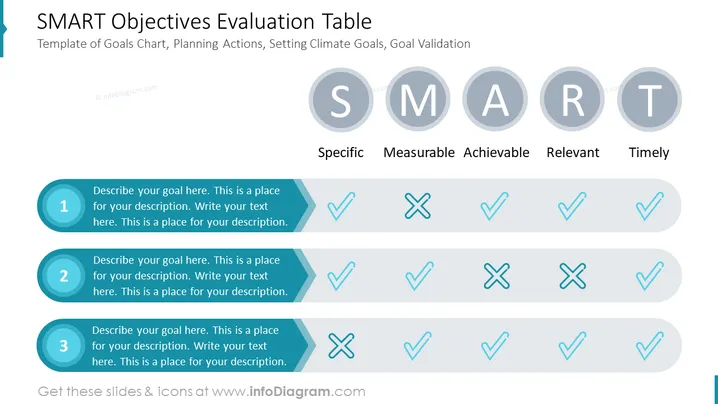Click the number 1 goal badge
Screen dimensions: 718x404
pyautogui.click(x=64, y=206)
